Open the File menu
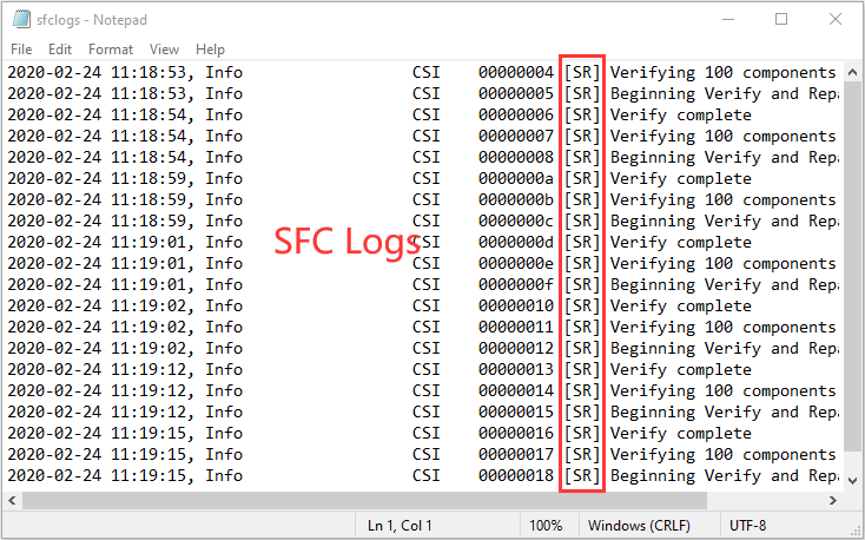The width and height of the screenshot is (865, 540). 21,49
